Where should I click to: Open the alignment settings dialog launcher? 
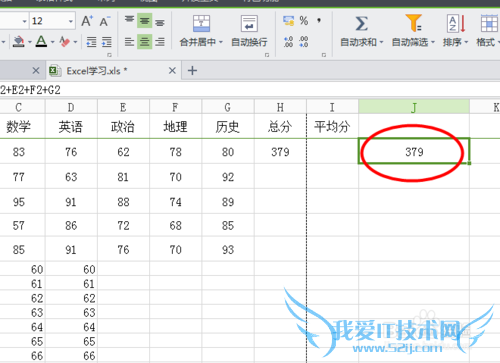pos(267,55)
